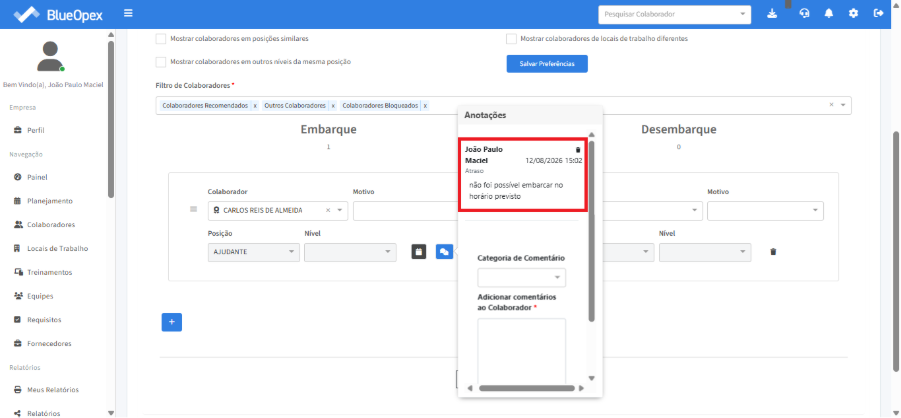Enable Mostrar colaboradores em outros níveis da mesma posição
901x418 pixels.
[x=161, y=62]
